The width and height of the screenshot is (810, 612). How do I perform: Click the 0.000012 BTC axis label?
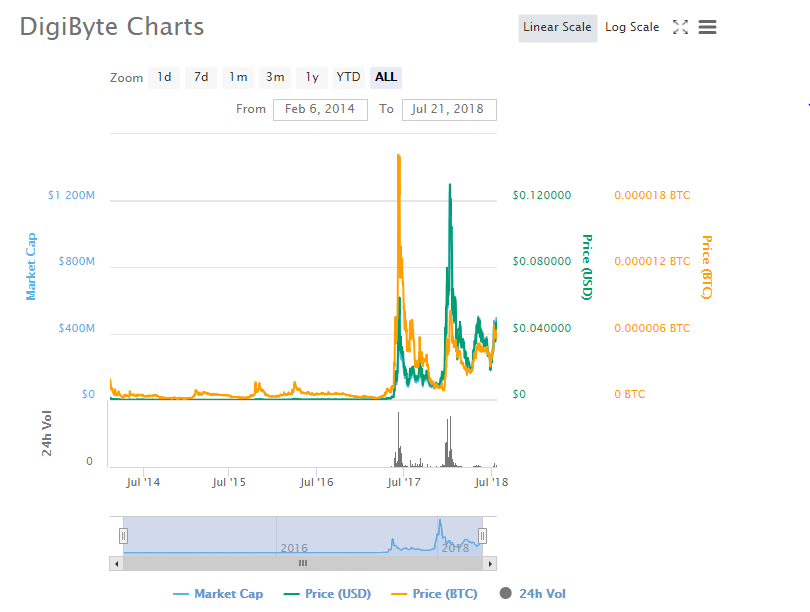(652, 261)
